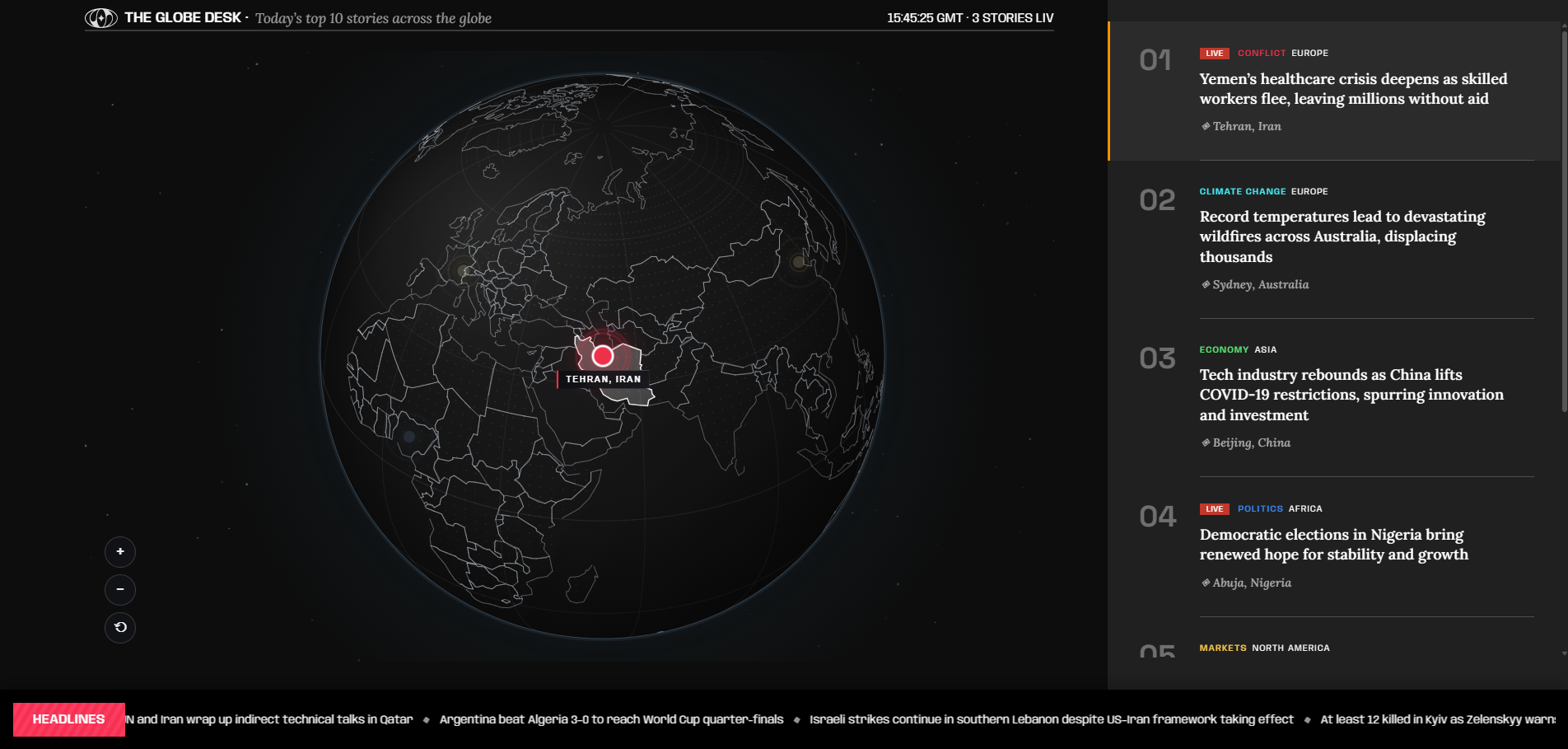Click the faint marker in West Africa

click(409, 437)
